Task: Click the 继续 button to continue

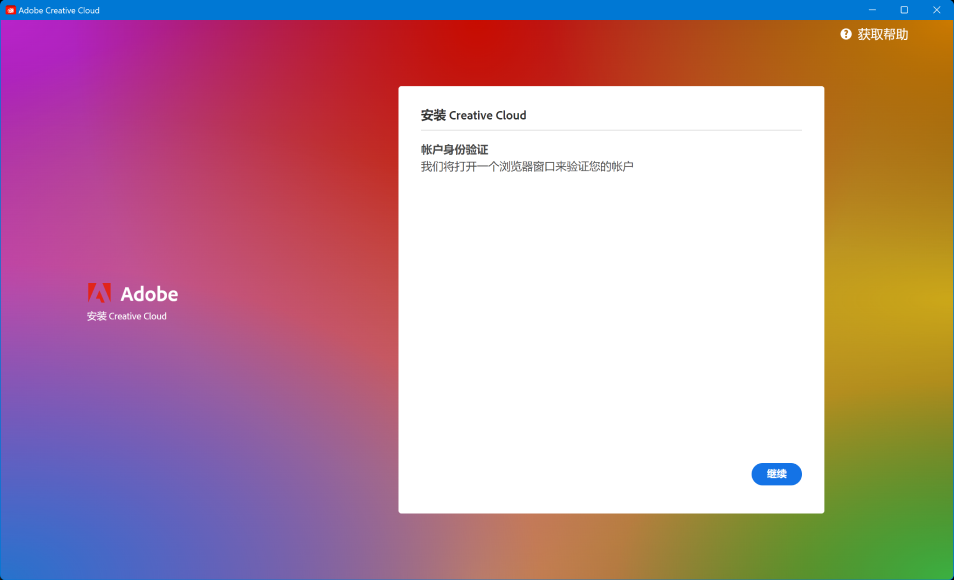Action: (776, 474)
